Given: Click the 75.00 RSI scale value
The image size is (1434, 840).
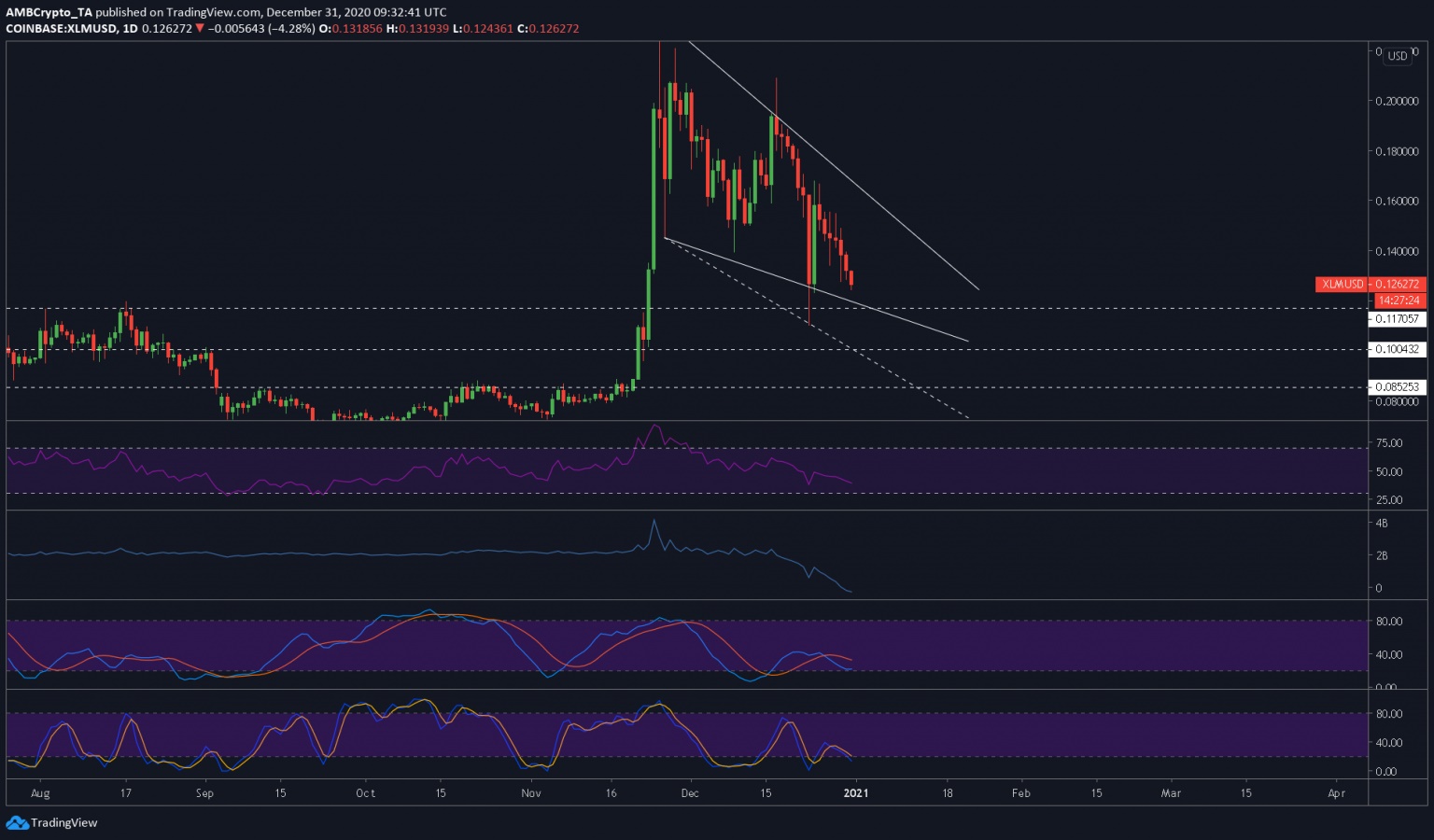Looking at the screenshot, I should (1389, 443).
